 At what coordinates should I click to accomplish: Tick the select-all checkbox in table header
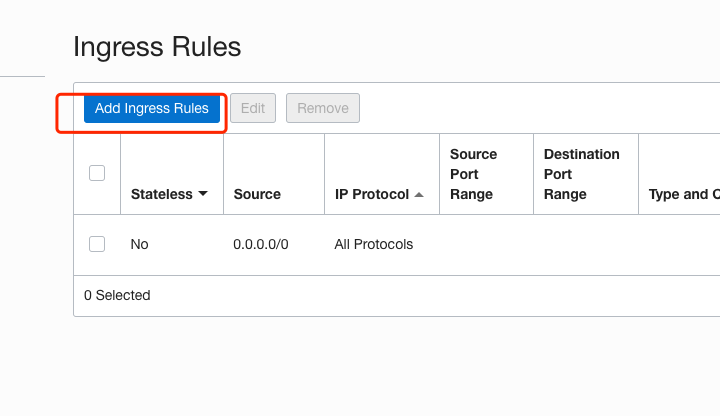[97, 173]
